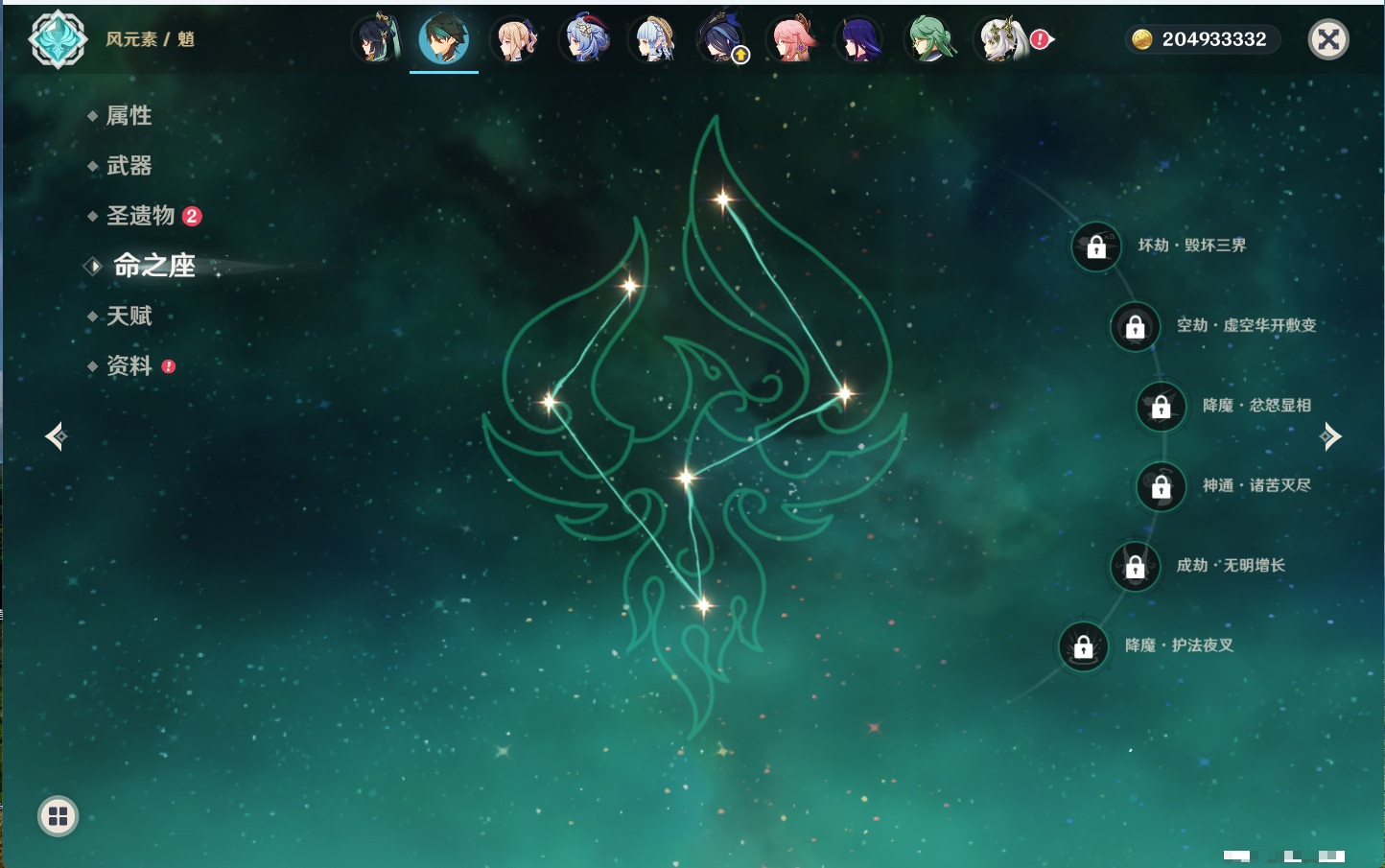Viewport: 1385px width, 868px height.
Task: Open the 资料 profile tab
Action: (129, 365)
